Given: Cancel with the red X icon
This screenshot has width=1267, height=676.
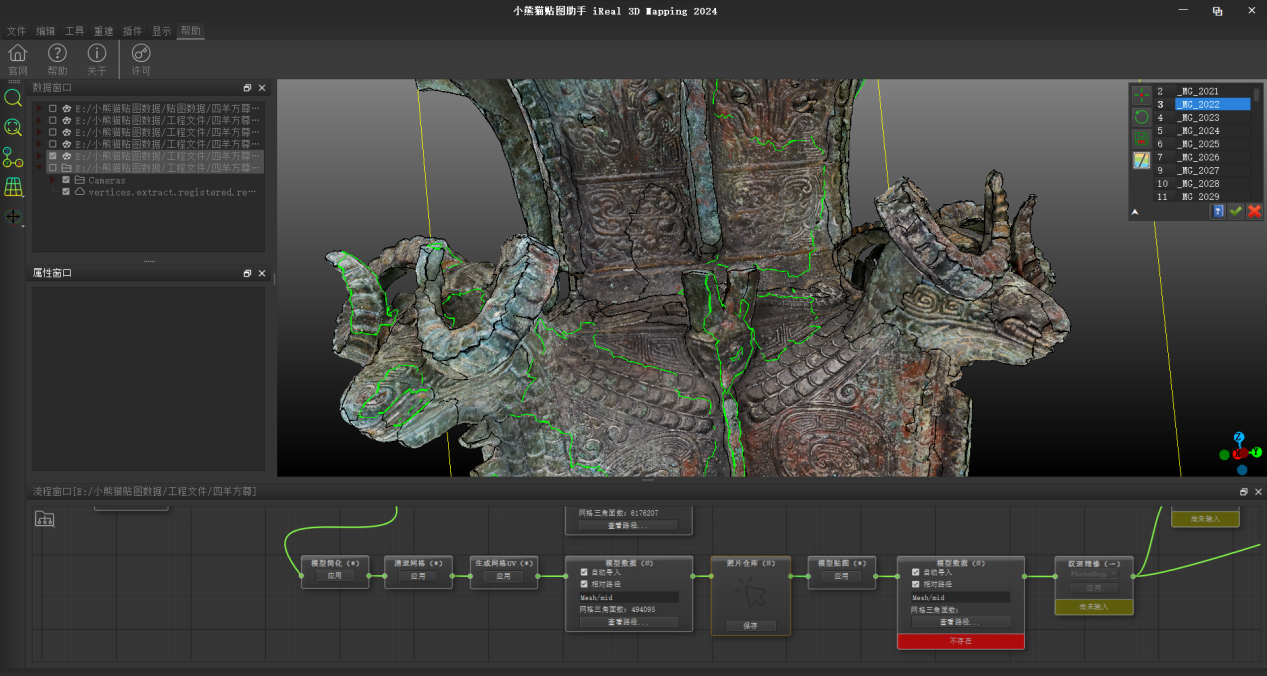Looking at the screenshot, I should 1254,211.
